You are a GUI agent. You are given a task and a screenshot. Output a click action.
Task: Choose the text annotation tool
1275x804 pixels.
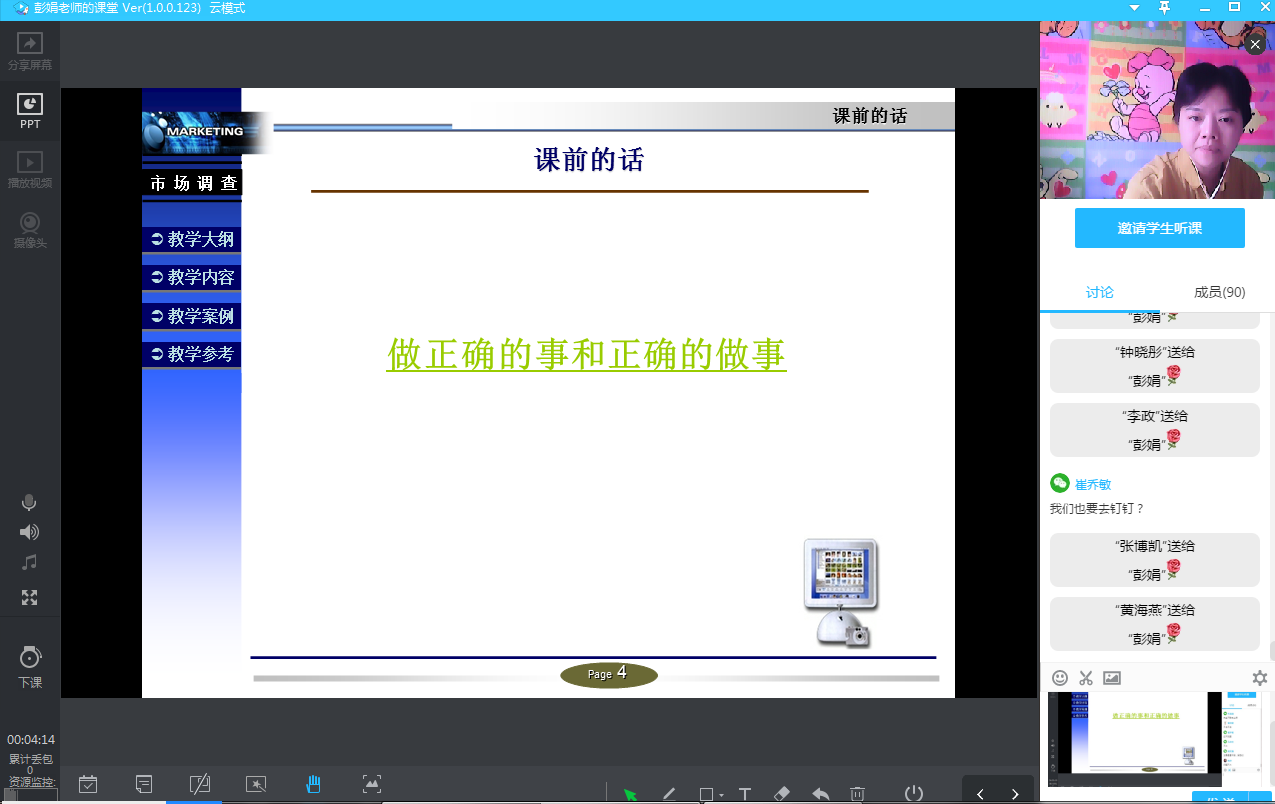(745, 794)
